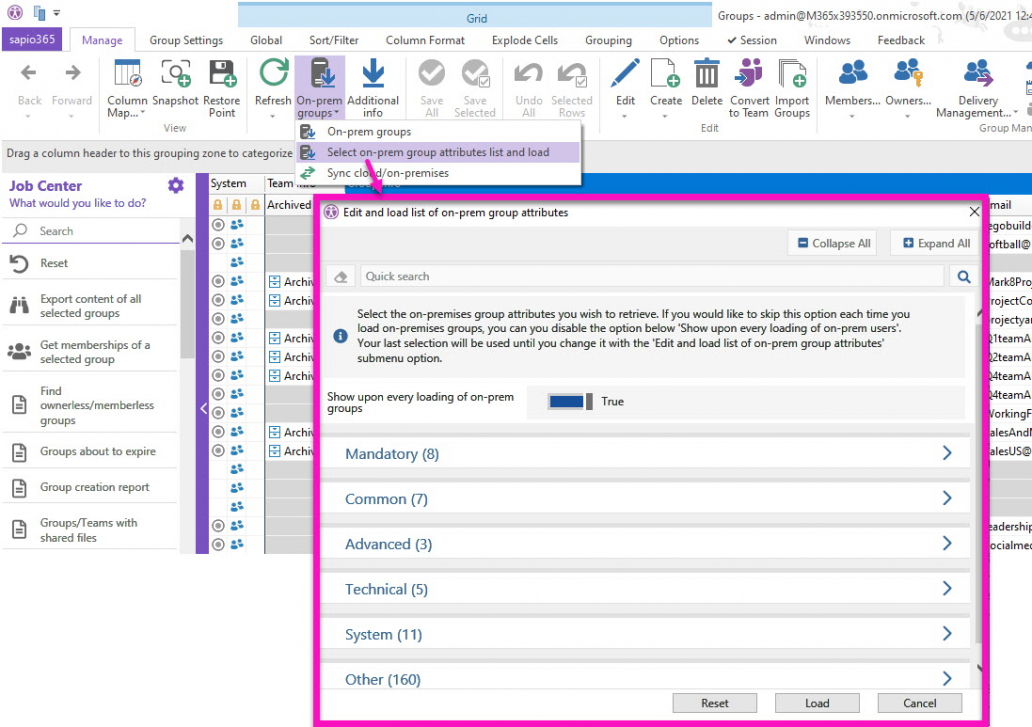Viewport: 1032px width, 727px height.
Task: Click the Forward navigation arrow
Action: point(72,74)
